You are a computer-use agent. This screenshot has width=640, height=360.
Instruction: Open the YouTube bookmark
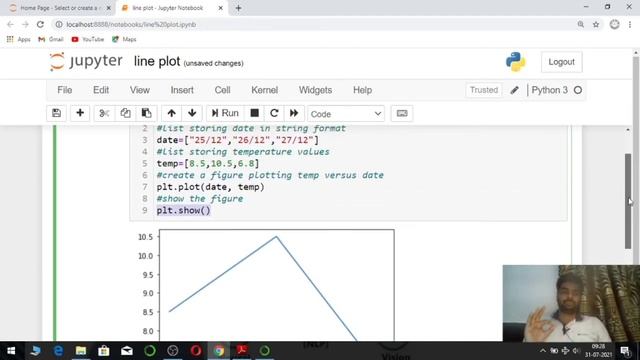coord(88,39)
